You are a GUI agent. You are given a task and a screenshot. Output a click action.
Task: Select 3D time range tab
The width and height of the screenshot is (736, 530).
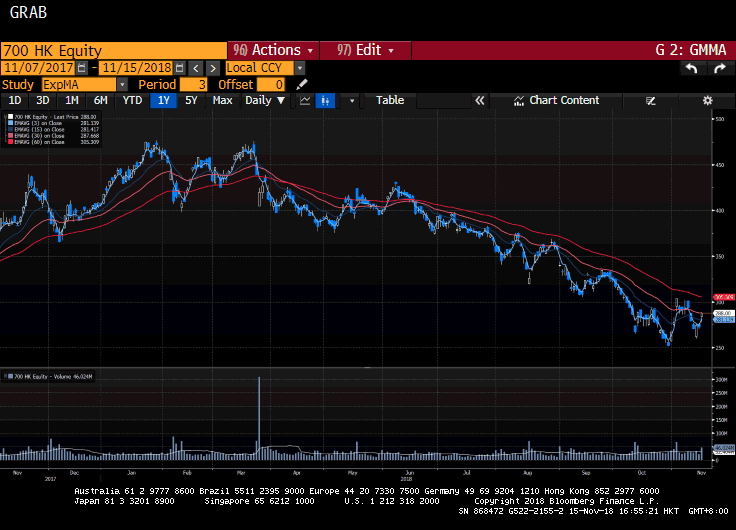click(x=43, y=100)
